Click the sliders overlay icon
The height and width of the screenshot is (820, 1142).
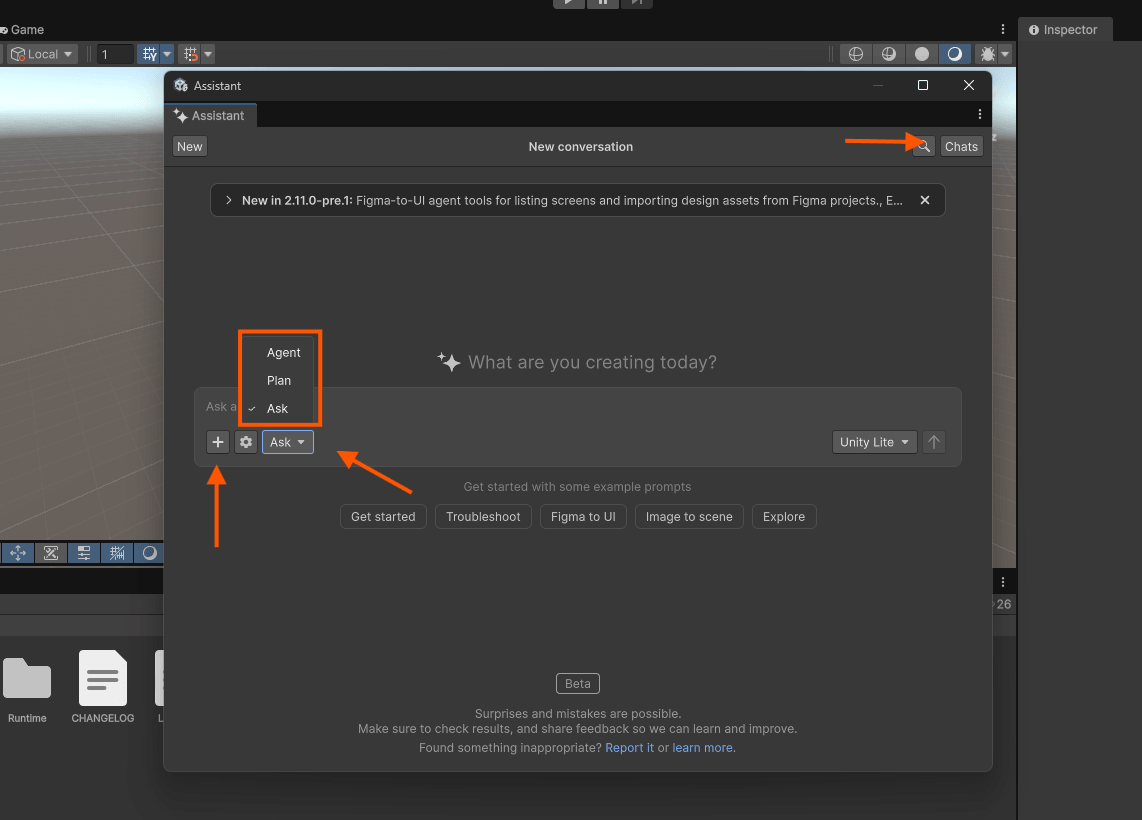(84, 553)
